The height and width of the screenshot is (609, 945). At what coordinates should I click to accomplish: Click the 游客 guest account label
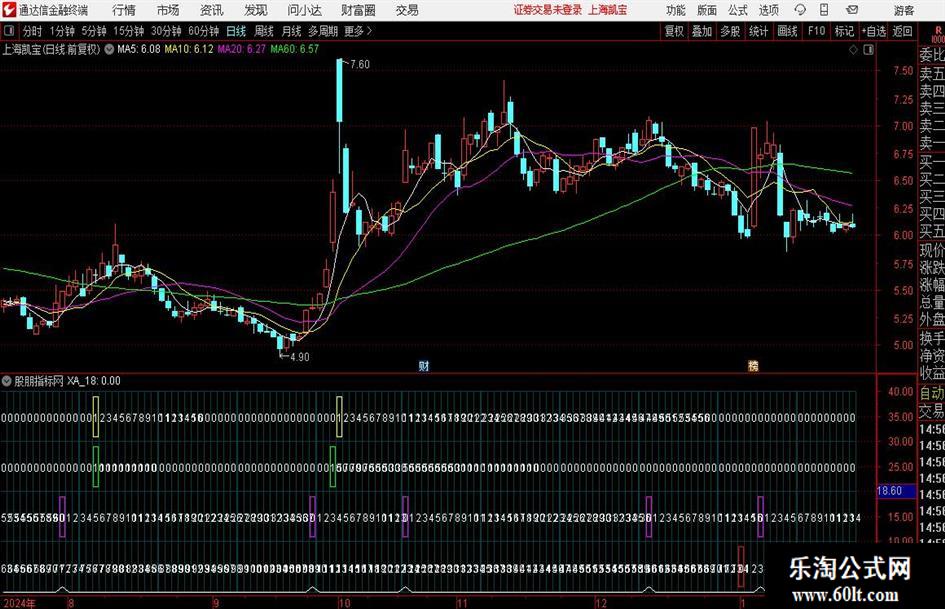click(903, 10)
